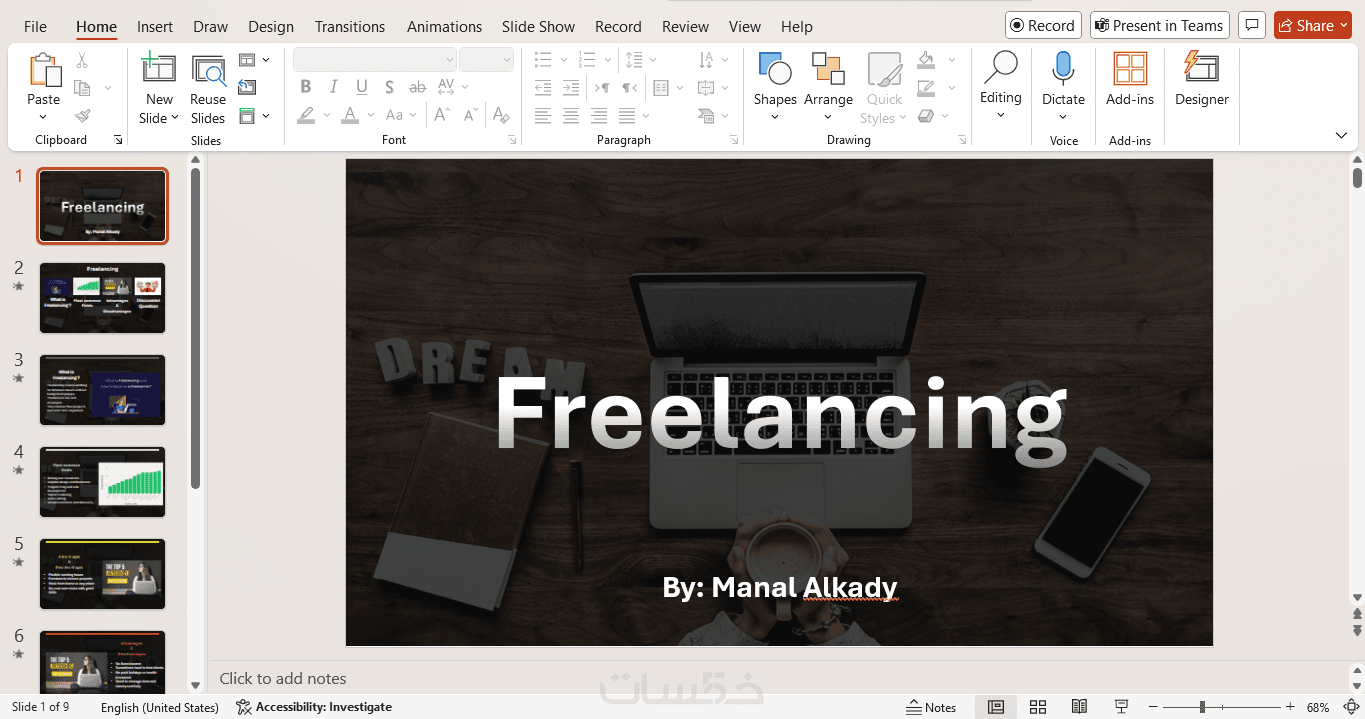Click the Shape Effects icon

pyautogui.click(x=926, y=116)
